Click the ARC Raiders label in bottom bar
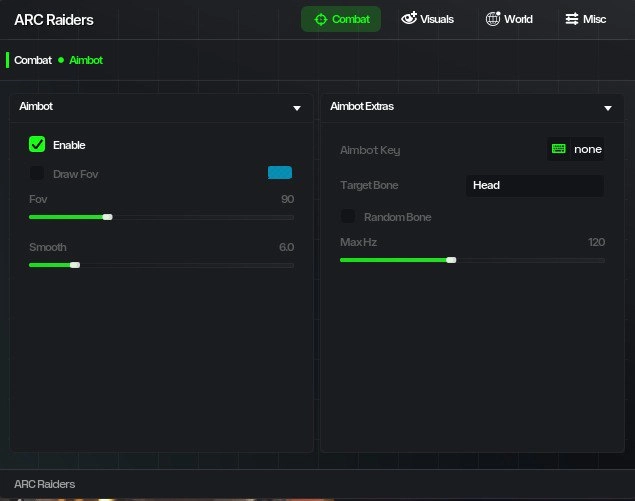This screenshot has height=501, width=635. pos(45,484)
